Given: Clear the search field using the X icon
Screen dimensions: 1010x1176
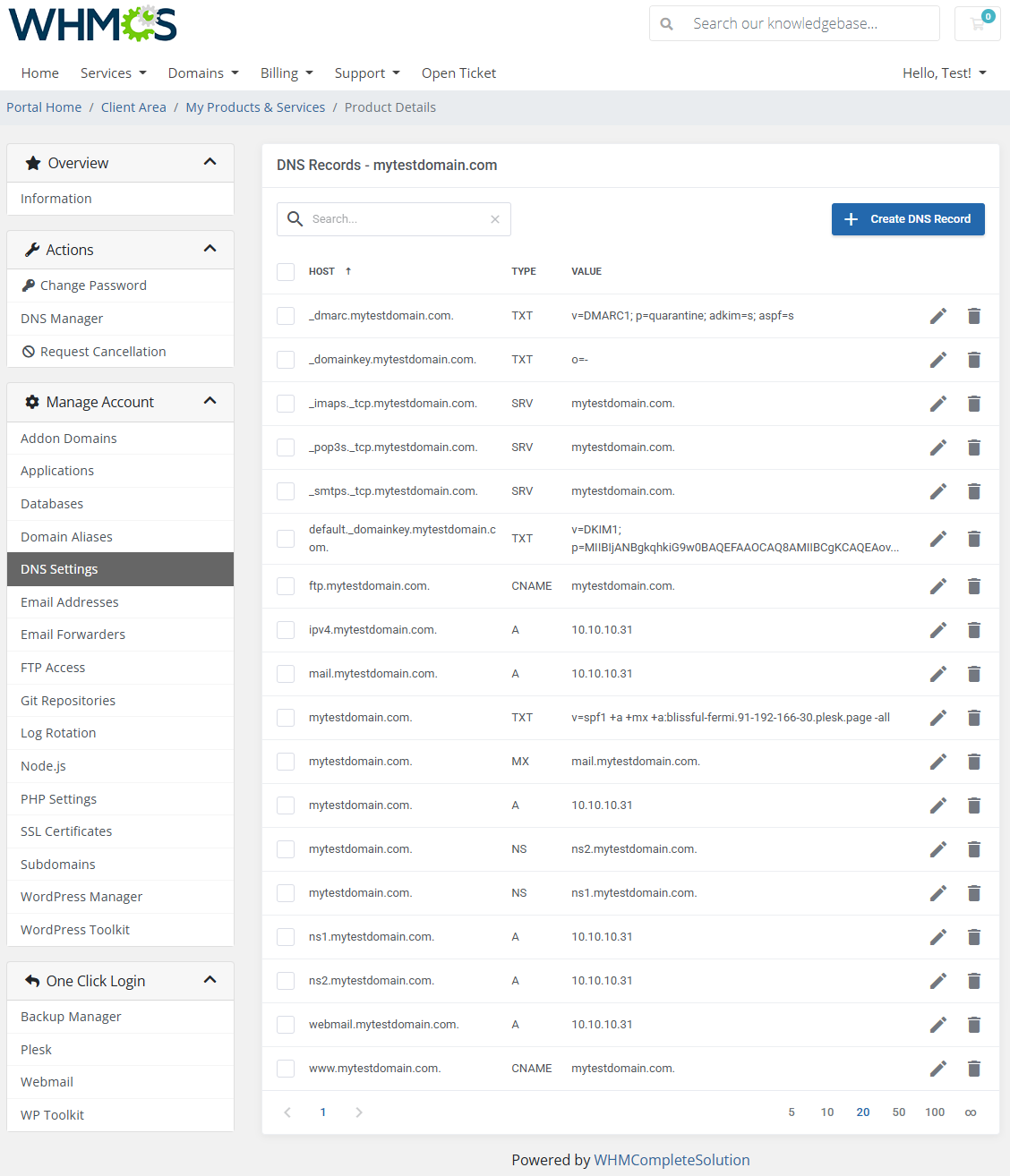Looking at the screenshot, I should (495, 218).
